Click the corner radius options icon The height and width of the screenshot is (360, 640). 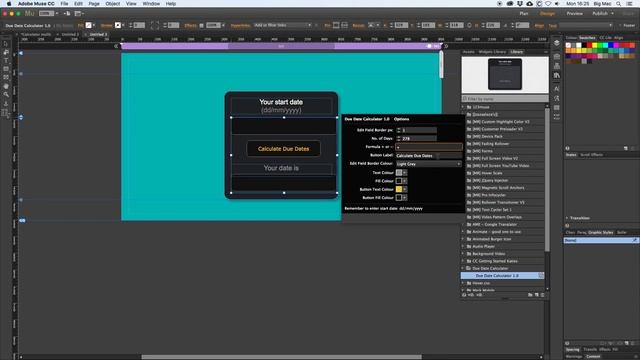coord(155,25)
